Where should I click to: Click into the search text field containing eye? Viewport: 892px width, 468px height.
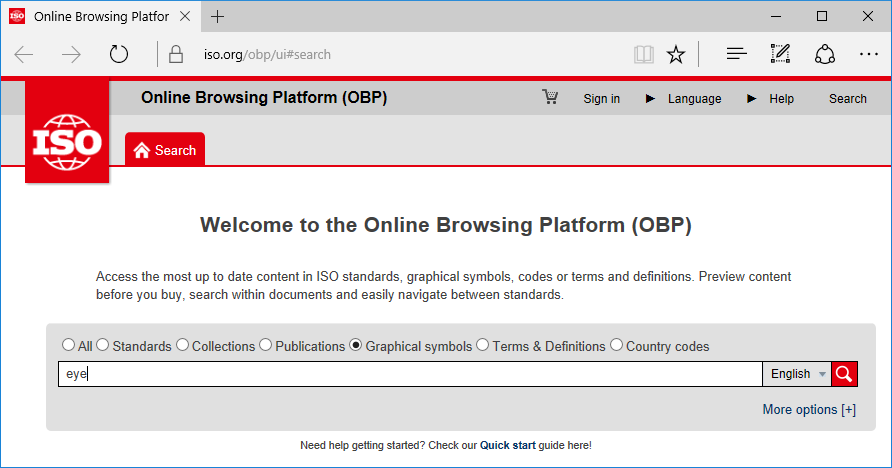tap(410, 374)
